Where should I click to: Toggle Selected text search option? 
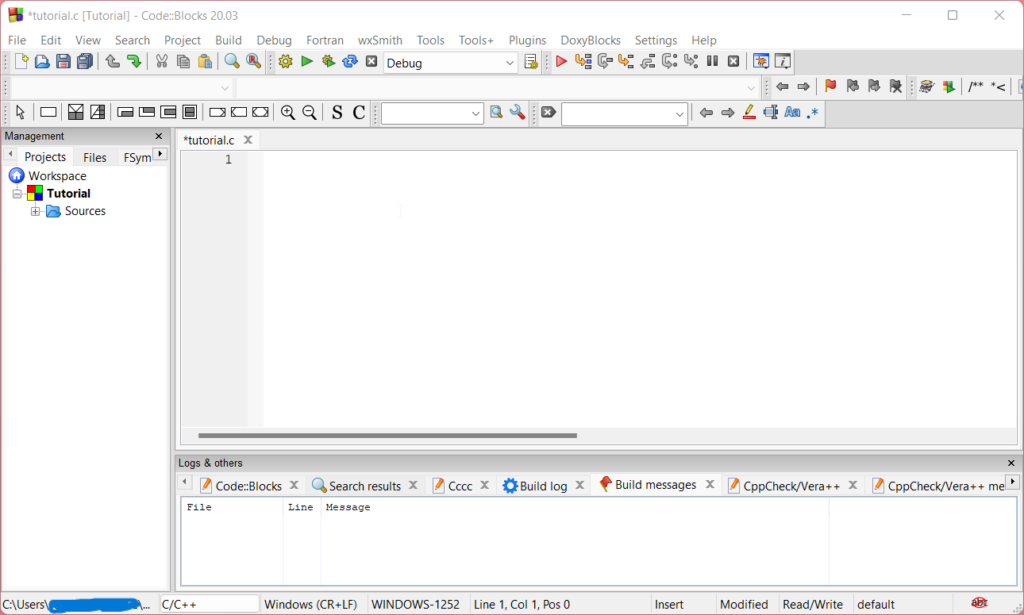771,112
